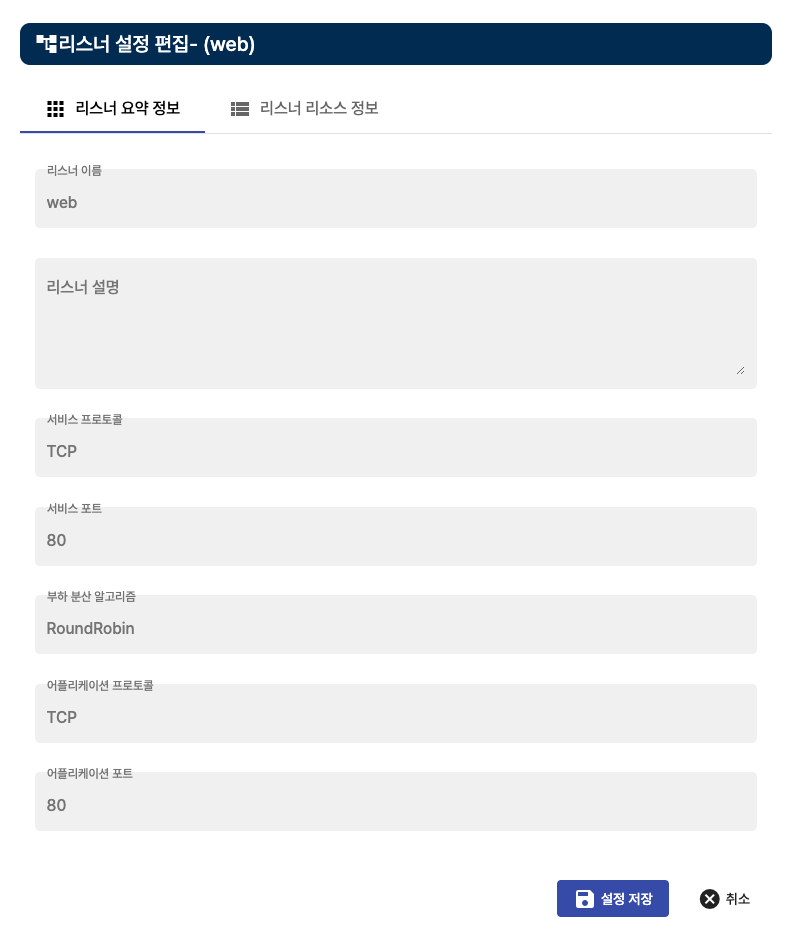
Task: Click into the 리스너 설명 text area
Action: pyautogui.click(x=395, y=323)
